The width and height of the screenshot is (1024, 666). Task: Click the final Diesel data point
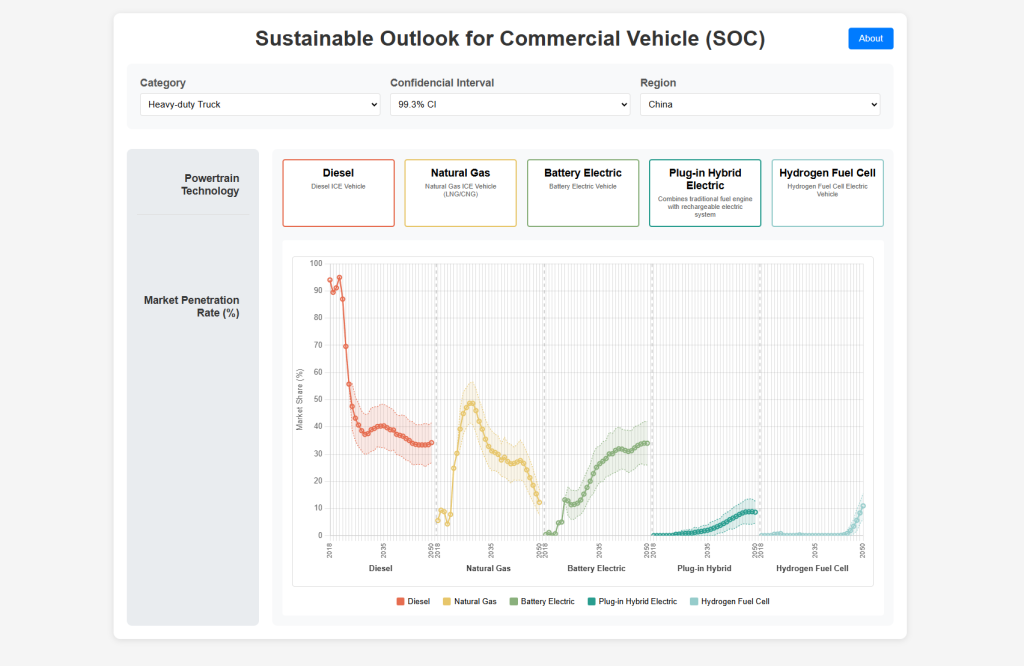coord(432,443)
